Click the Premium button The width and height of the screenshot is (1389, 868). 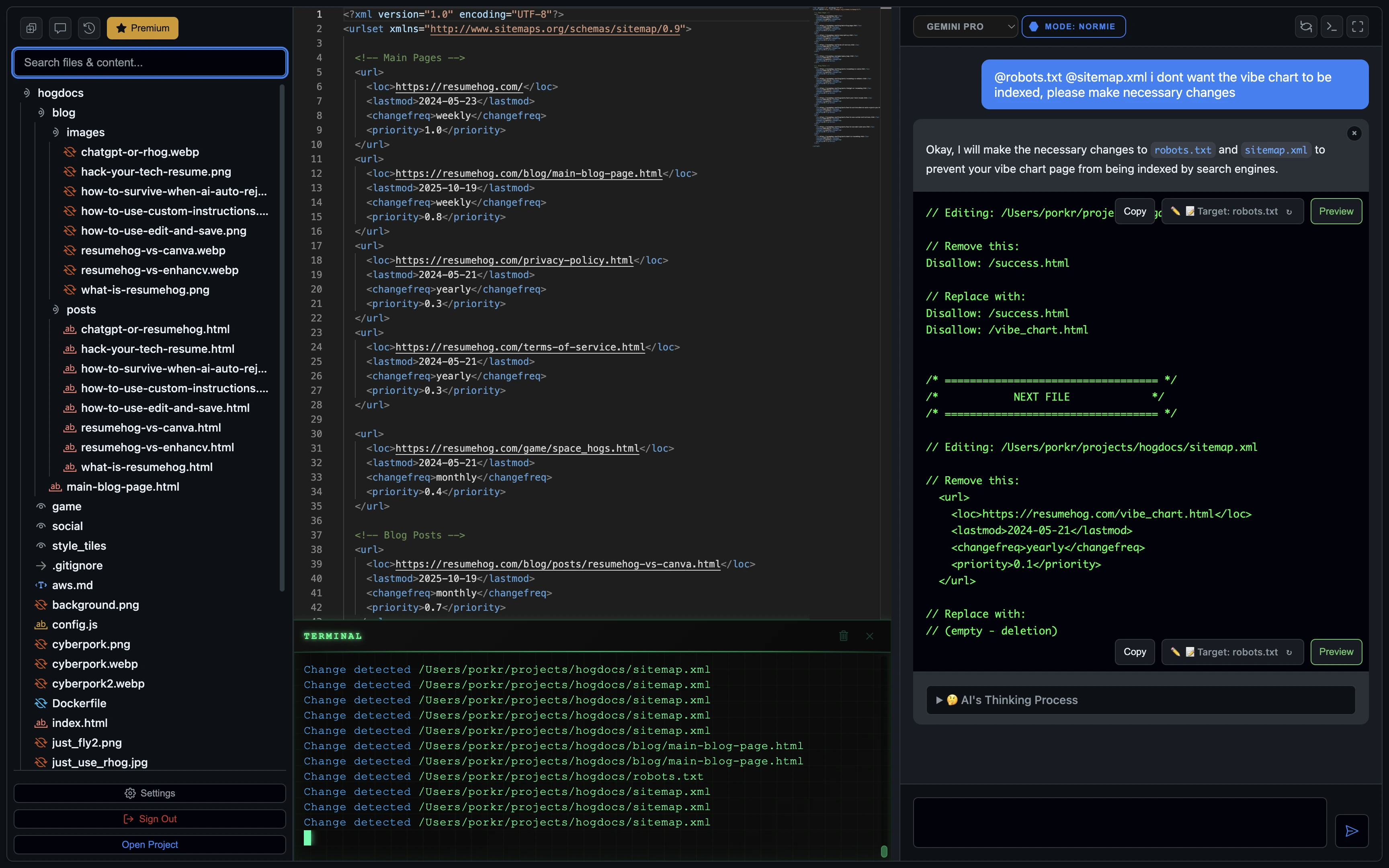pyautogui.click(x=142, y=28)
